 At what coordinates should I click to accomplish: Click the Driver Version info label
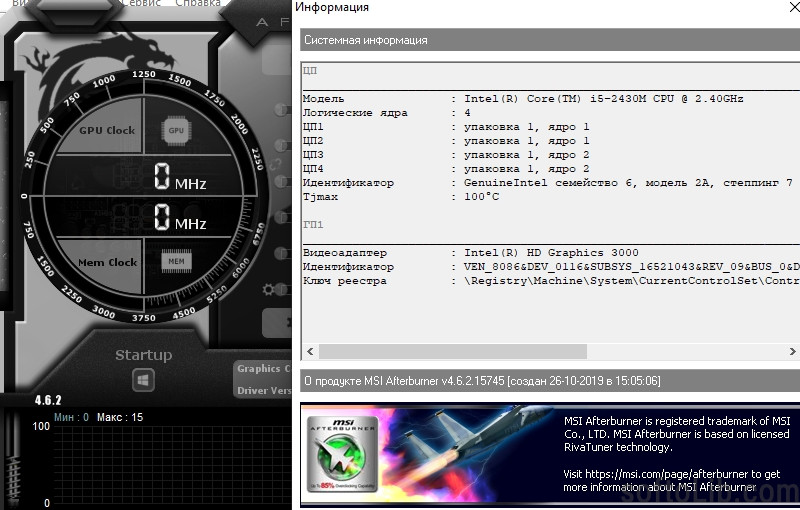263,390
